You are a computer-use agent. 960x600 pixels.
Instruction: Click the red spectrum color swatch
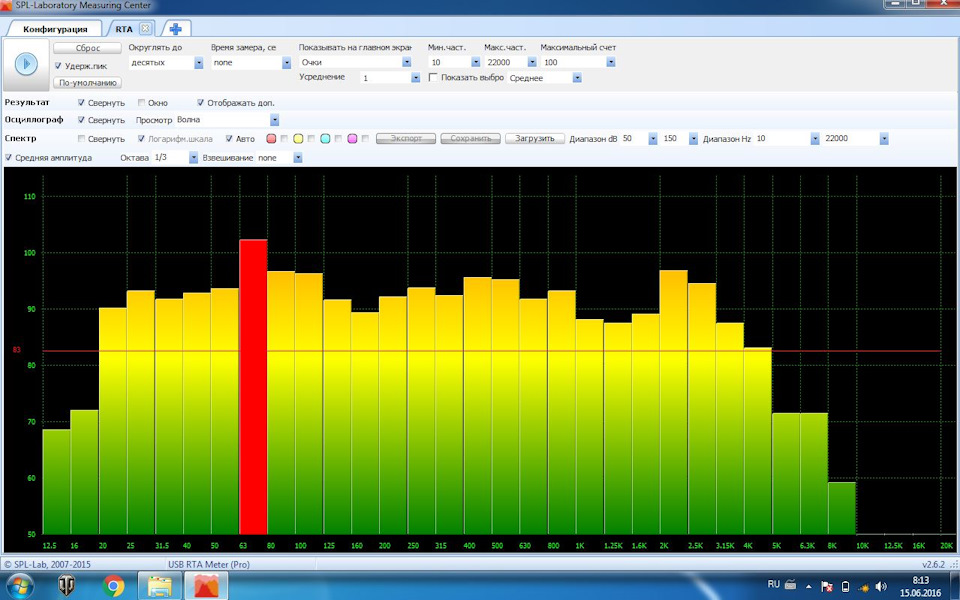click(272, 136)
